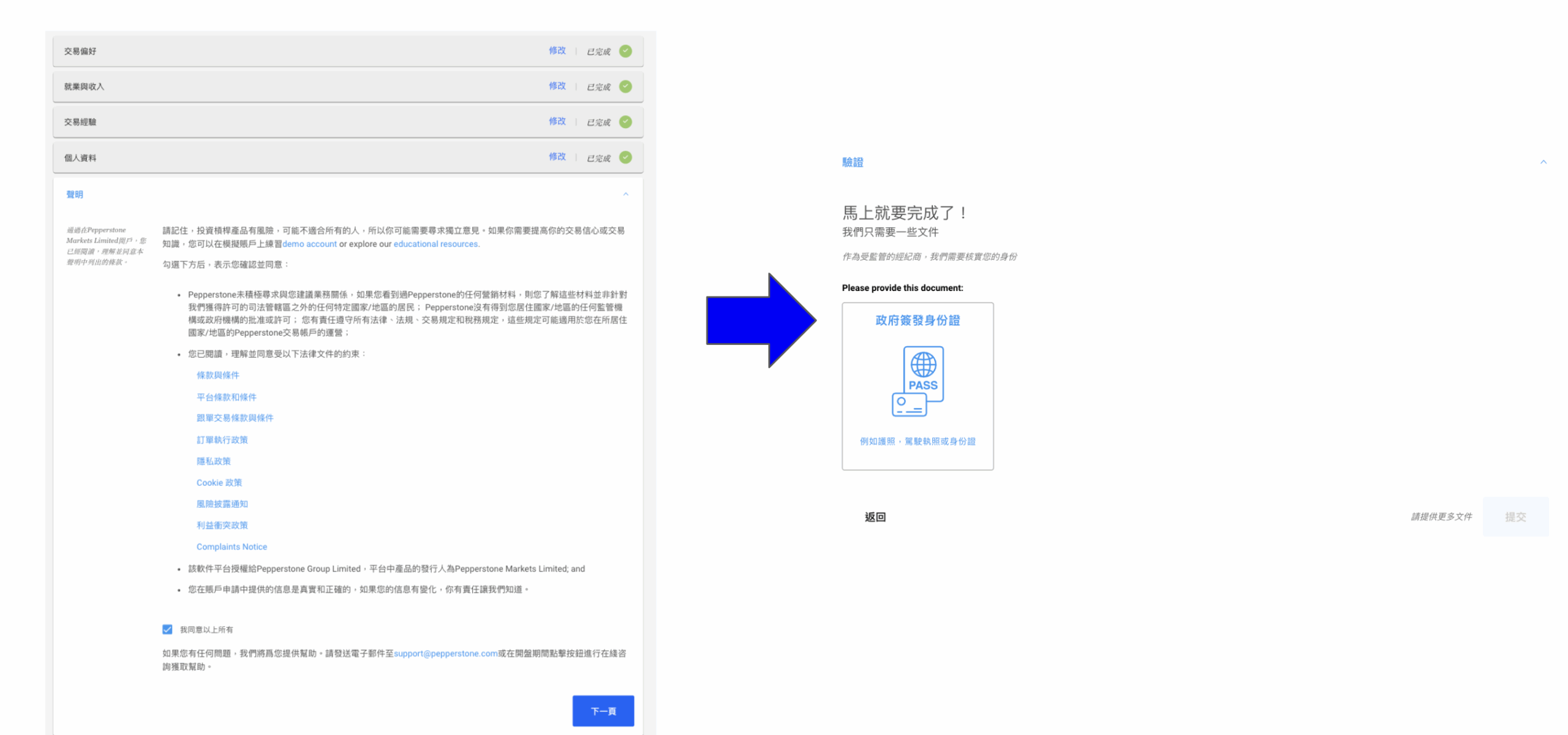Select the 政府簽發身份證 document card
1568x735 pixels.
pos(917,321)
